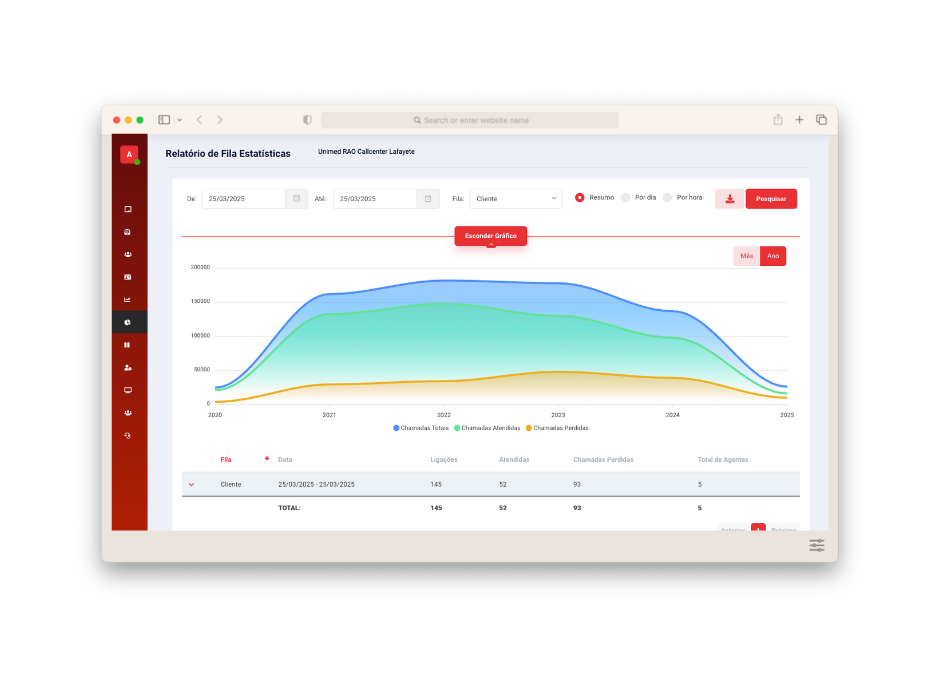Toggle 'Chamadas Totais' series in chart legend
Screen dimensions: 940x688
pos(421,428)
